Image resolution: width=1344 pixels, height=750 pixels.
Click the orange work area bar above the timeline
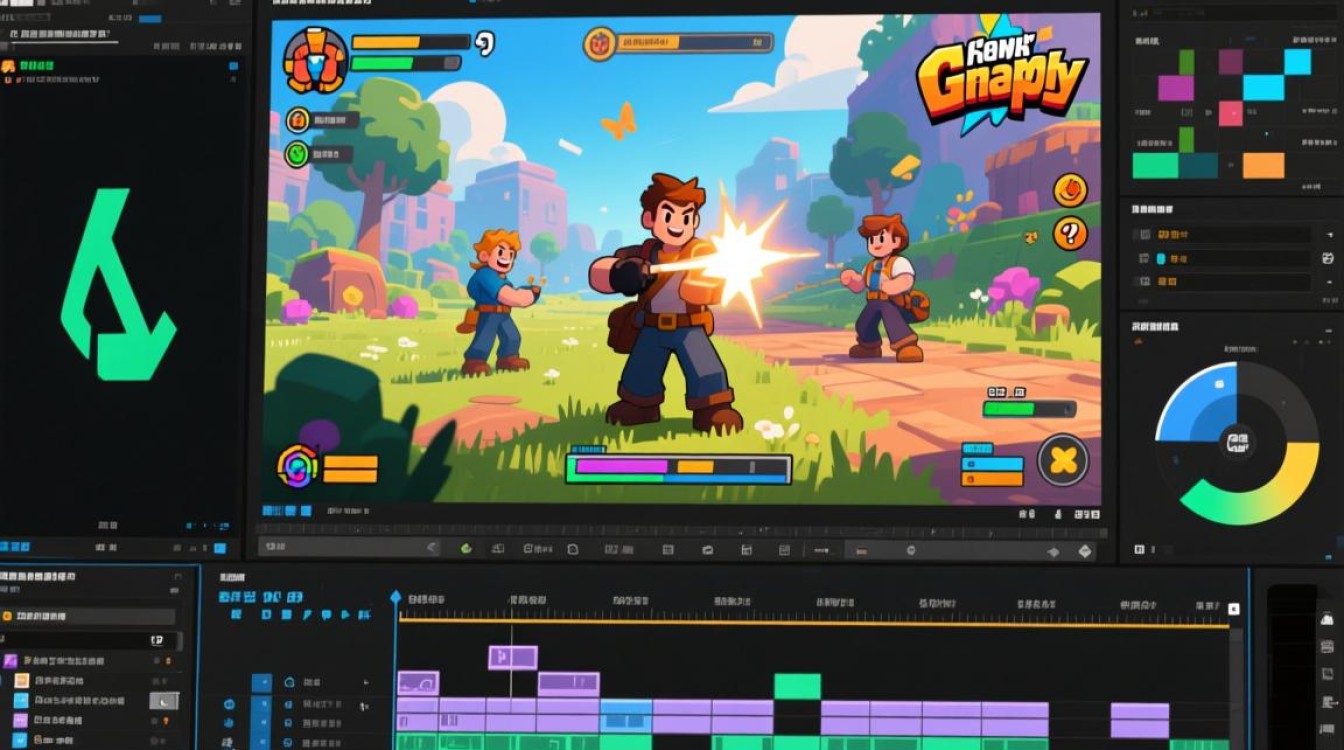coord(813,625)
